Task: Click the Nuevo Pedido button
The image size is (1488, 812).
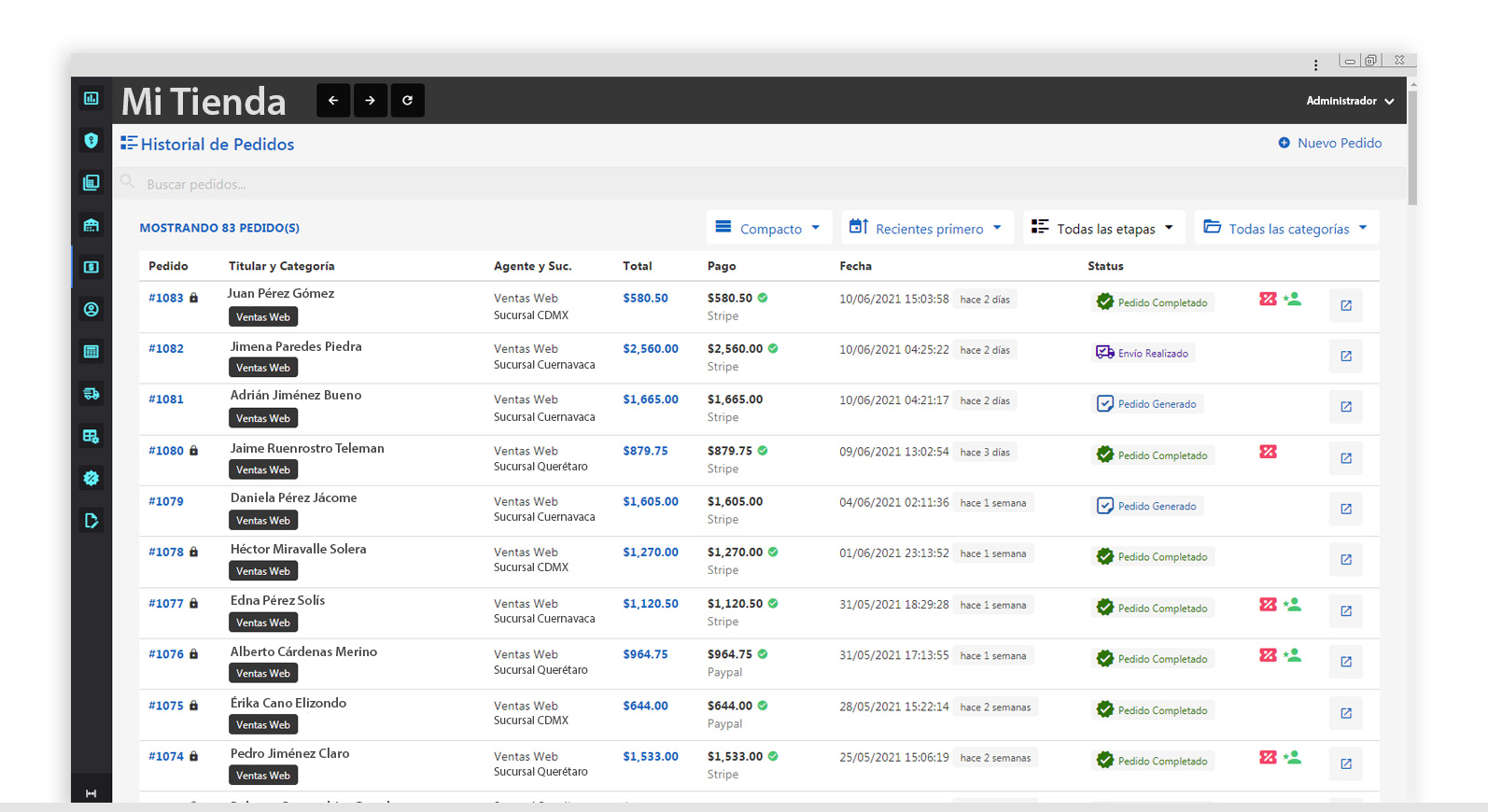Action: [1330, 143]
